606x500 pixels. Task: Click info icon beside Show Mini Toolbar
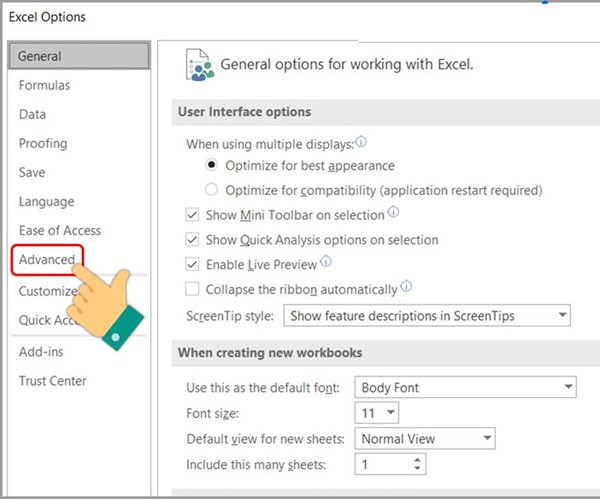(393, 212)
